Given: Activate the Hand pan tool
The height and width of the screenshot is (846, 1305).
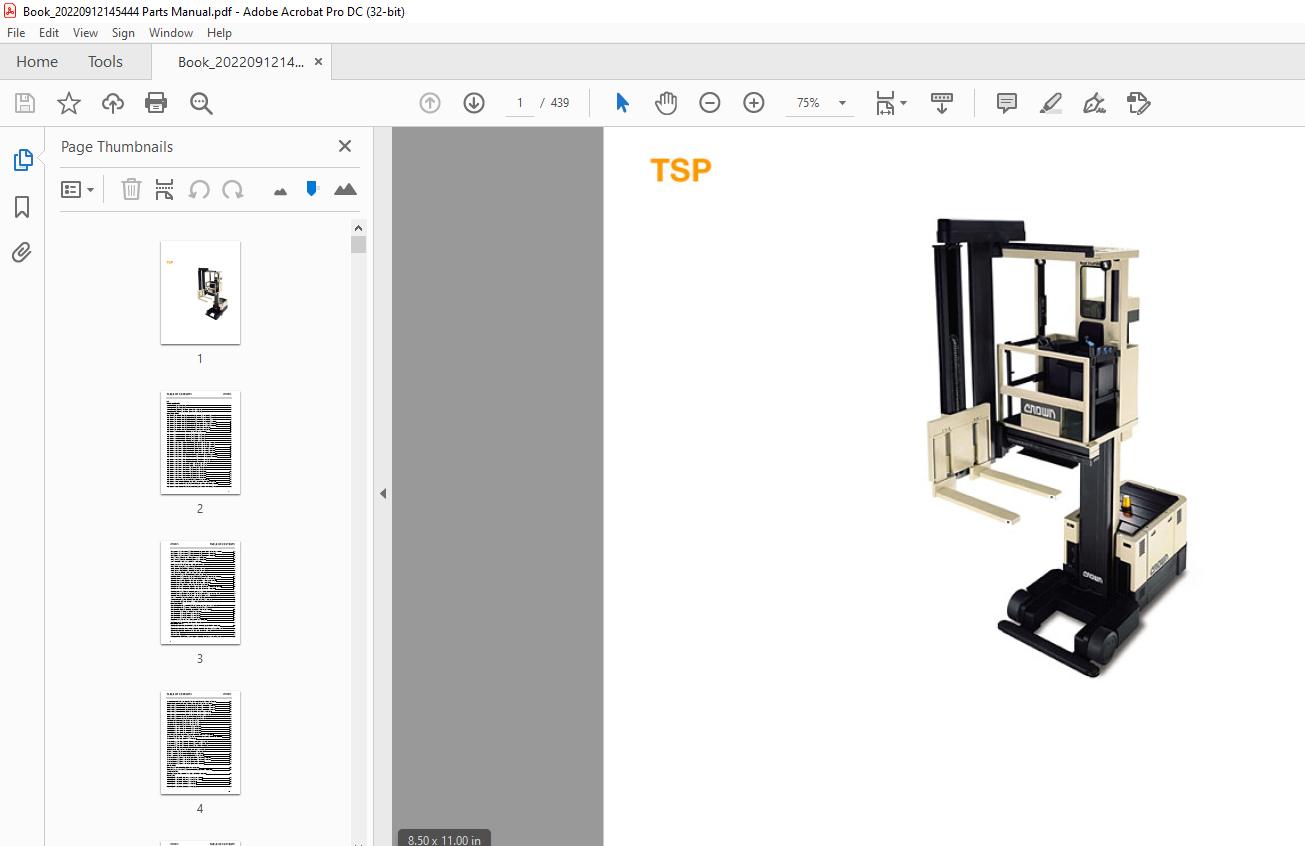Looking at the screenshot, I should coord(666,103).
